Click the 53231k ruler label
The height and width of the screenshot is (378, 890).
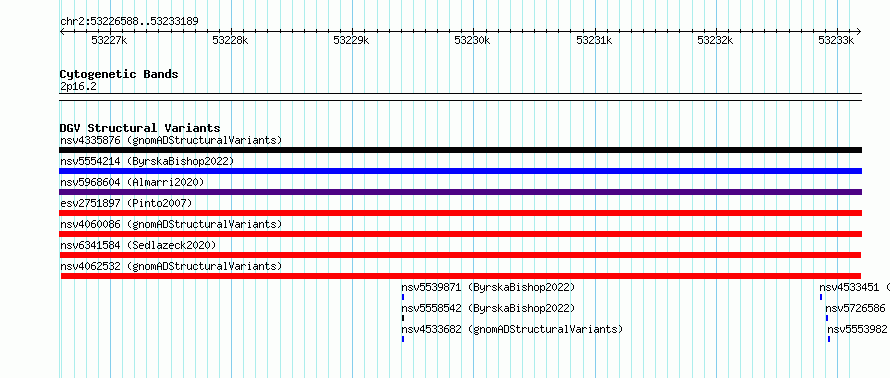(594, 40)
